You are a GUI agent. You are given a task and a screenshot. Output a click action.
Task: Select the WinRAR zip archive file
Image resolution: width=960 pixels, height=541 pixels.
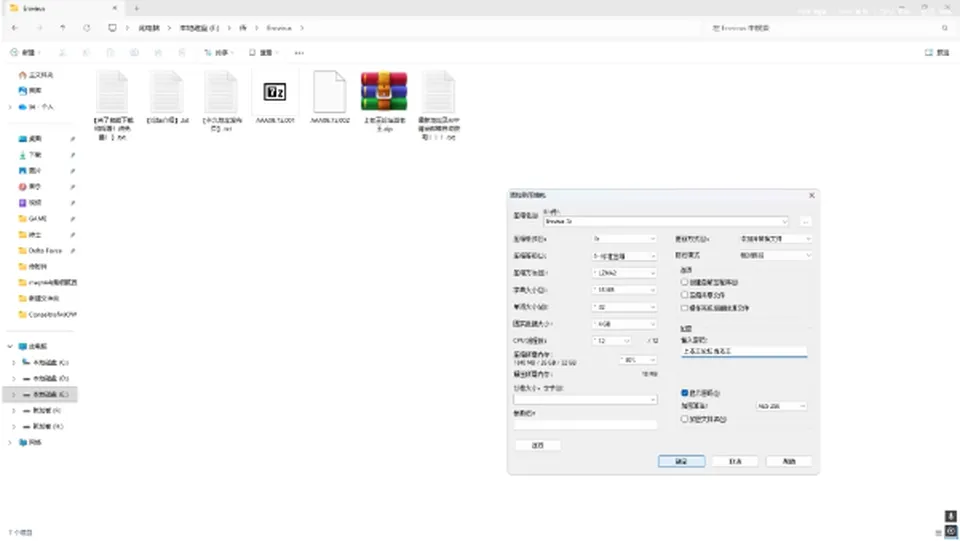tap(384, 101)
